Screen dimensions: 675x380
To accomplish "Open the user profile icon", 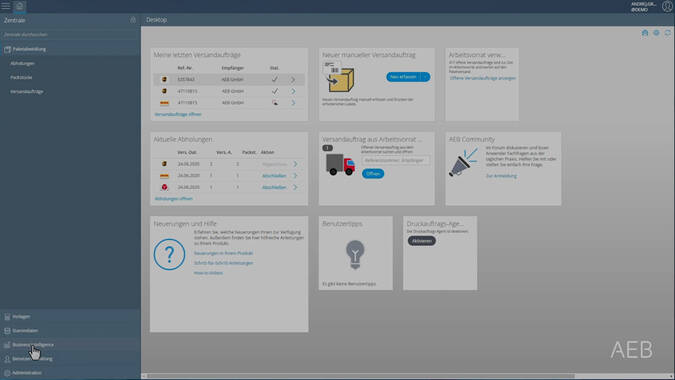I will (667, 6).
